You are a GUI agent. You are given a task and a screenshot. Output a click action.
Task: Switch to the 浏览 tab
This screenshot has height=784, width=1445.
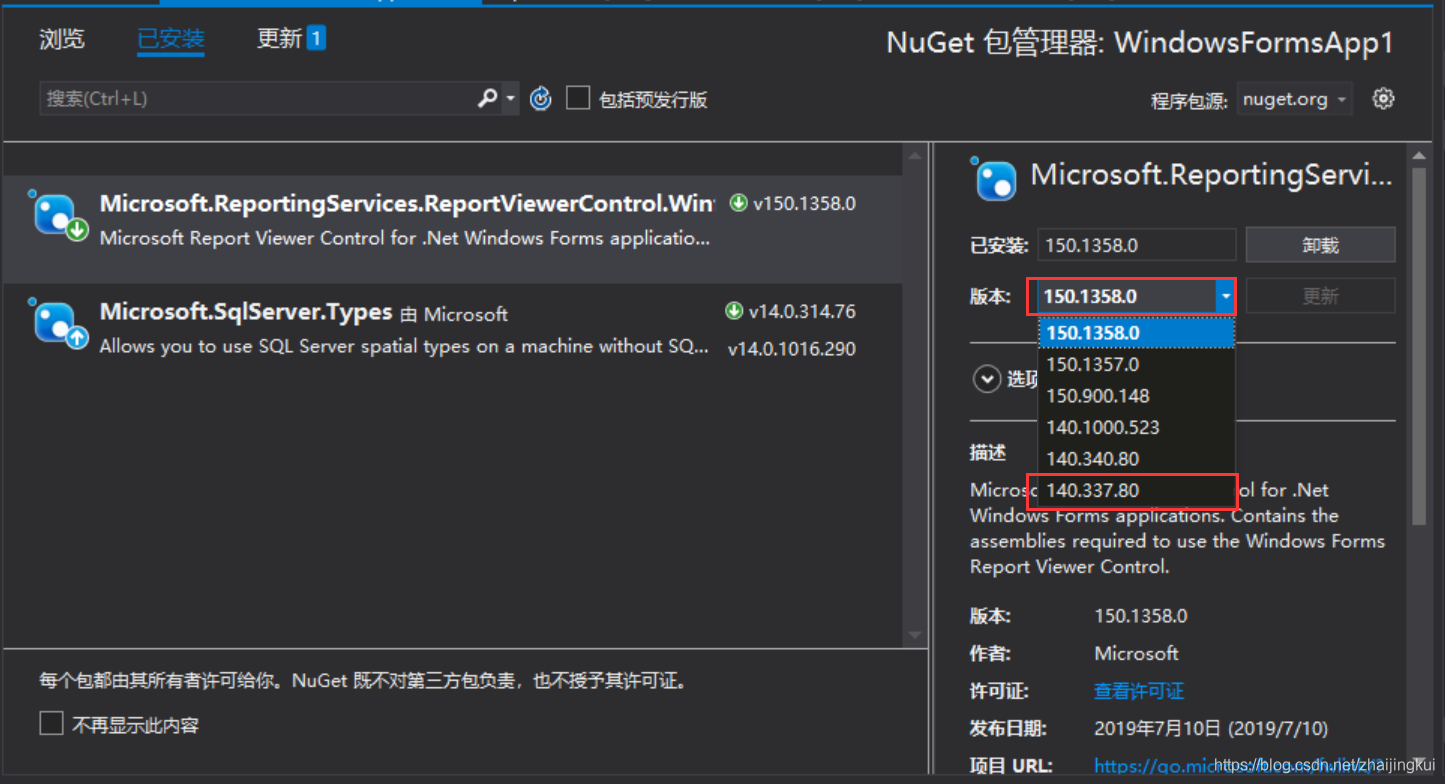tap(61, 39)
